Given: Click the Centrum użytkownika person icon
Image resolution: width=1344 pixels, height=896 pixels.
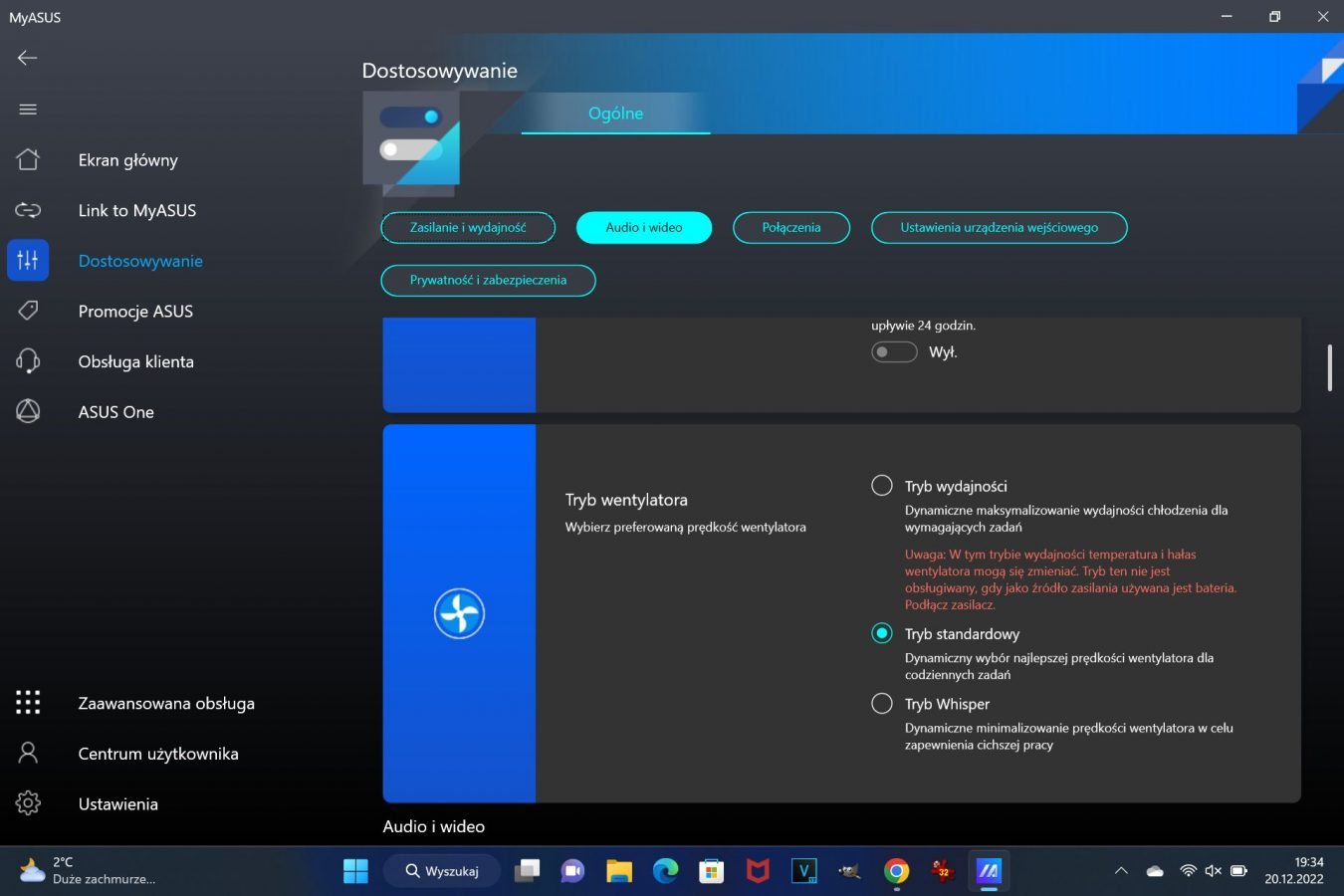Looking at the screenshot, I should [28, 753].
